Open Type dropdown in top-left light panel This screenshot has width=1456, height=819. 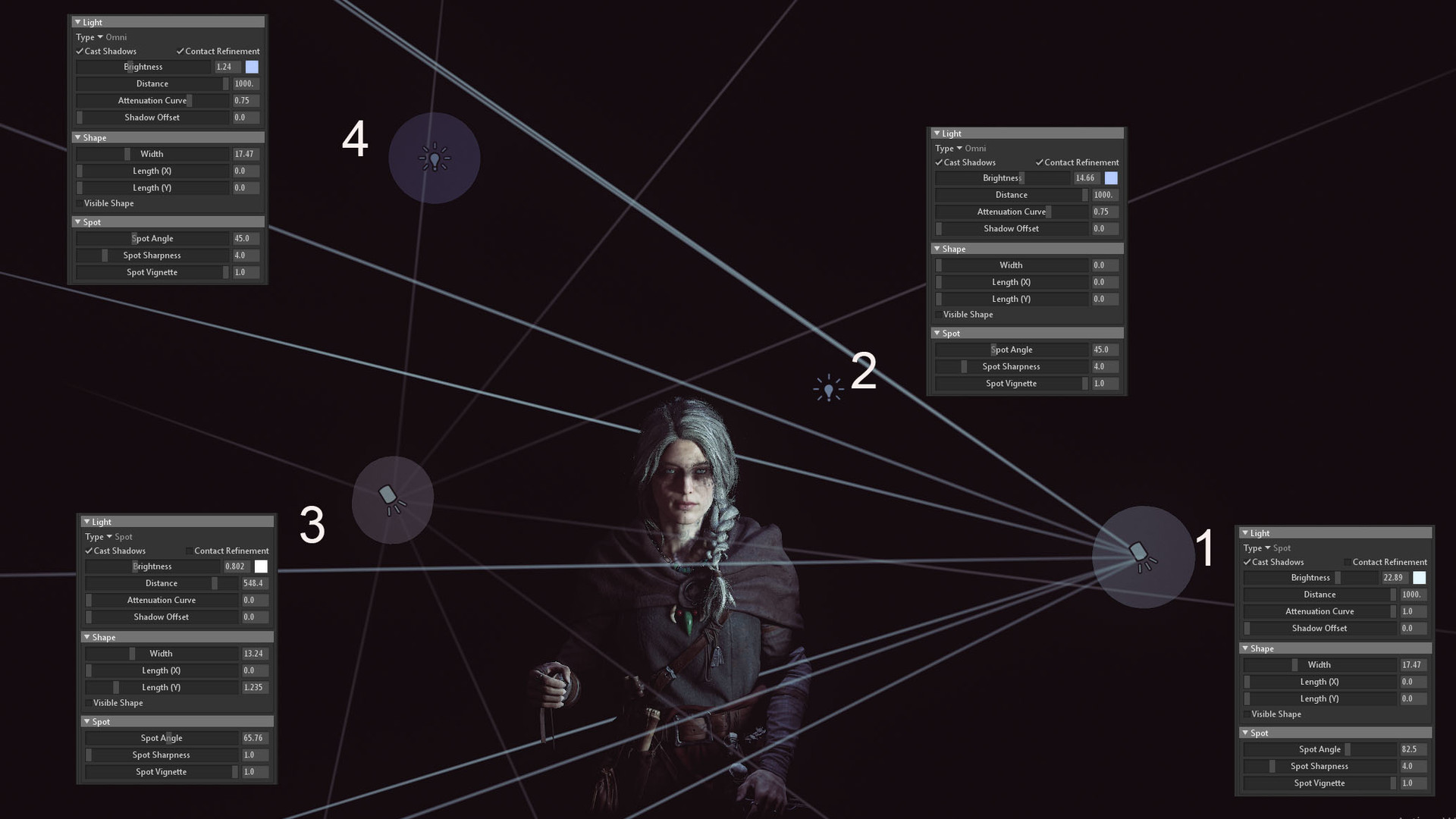click(x=100, y=37)
